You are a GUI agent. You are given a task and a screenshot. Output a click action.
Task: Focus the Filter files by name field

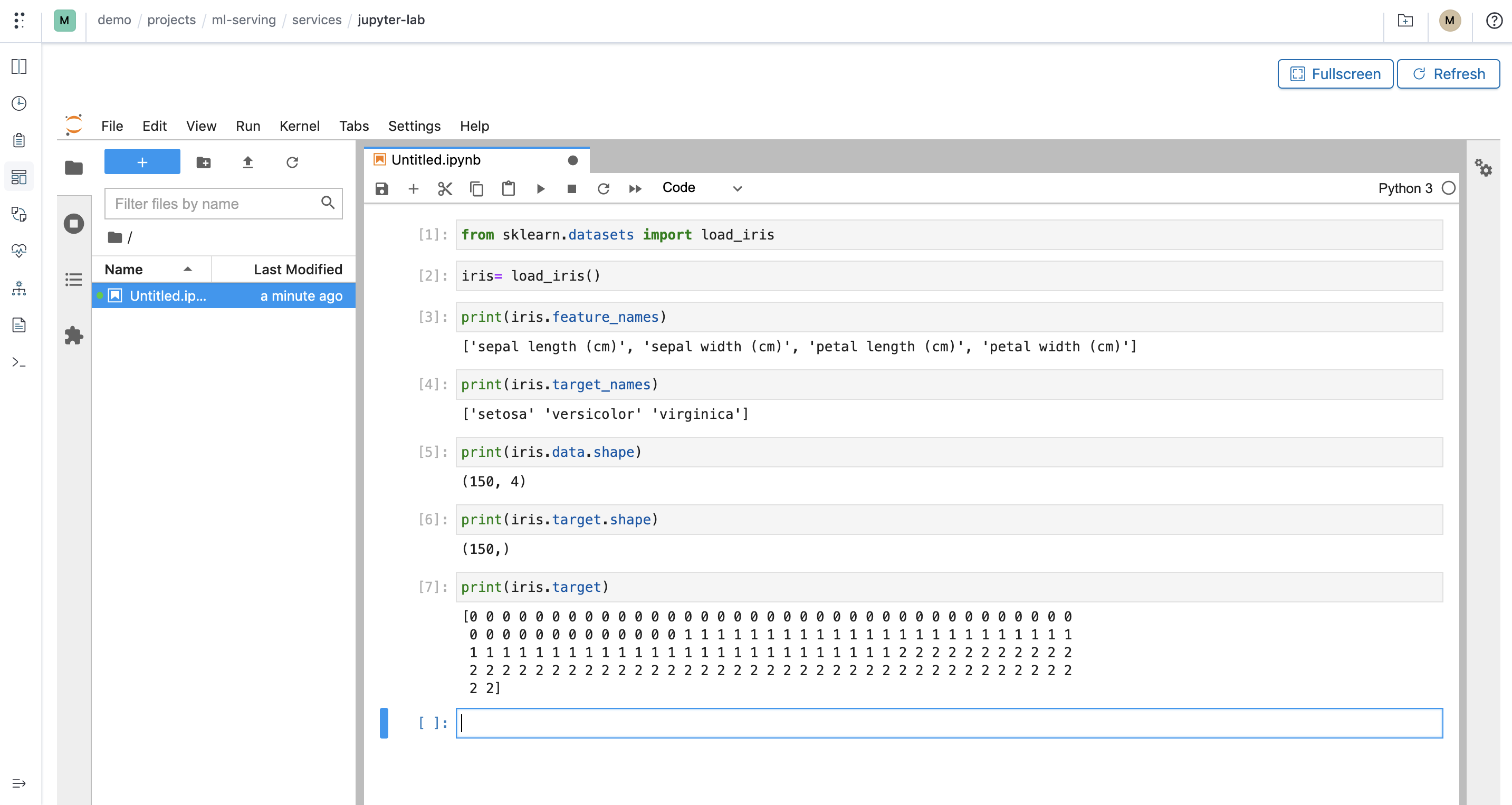(x=223, y=204)
